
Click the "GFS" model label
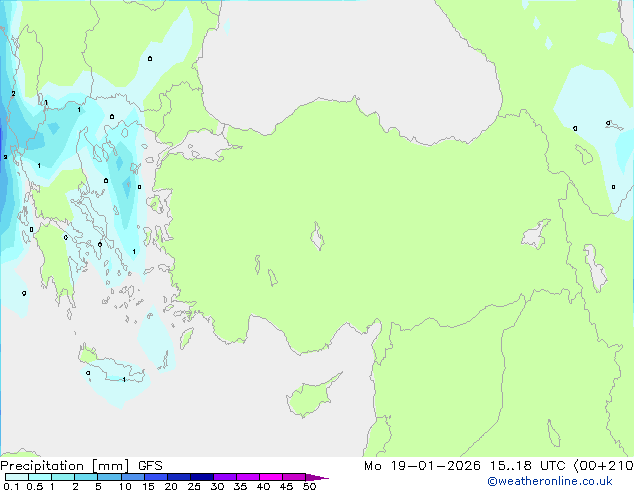[150, 466]
